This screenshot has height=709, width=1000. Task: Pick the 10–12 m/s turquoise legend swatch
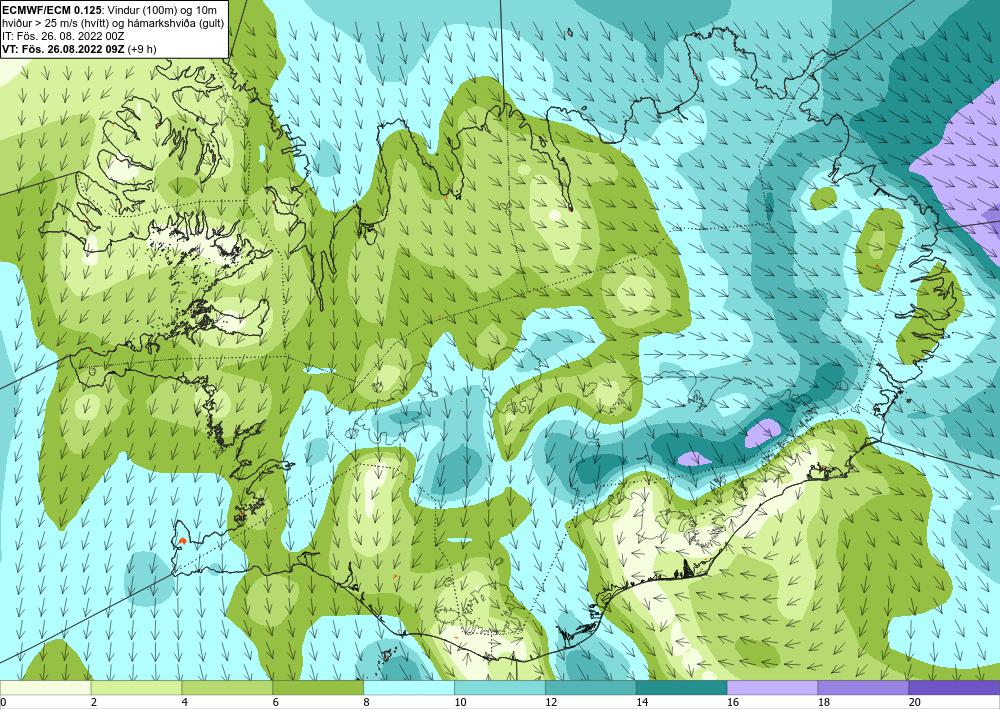[x=500, y=688]
